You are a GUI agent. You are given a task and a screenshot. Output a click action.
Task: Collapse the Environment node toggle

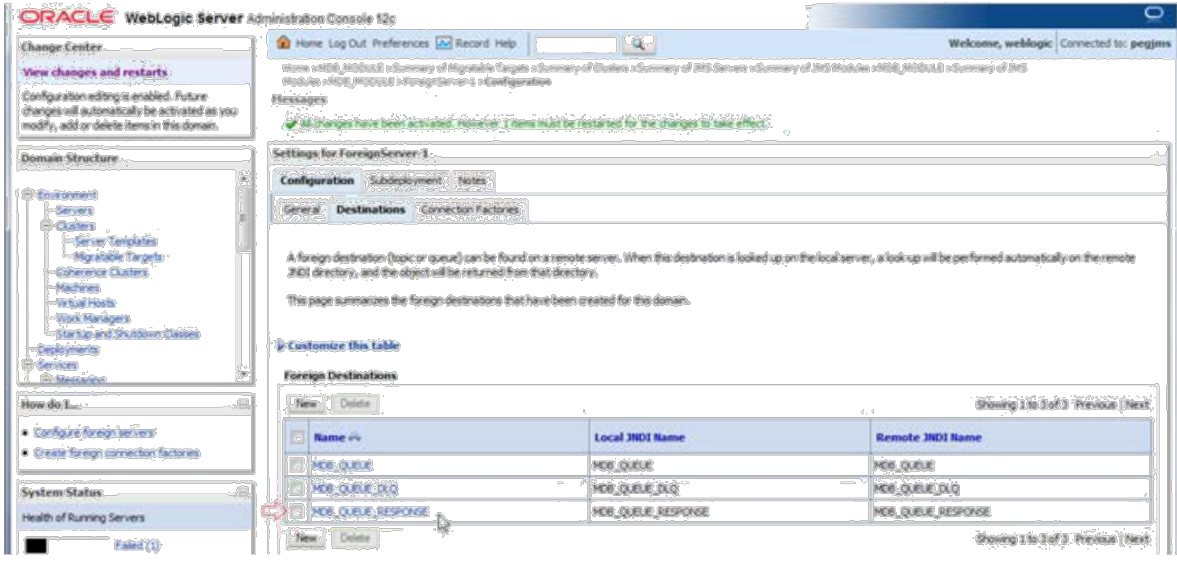point(28,194)
